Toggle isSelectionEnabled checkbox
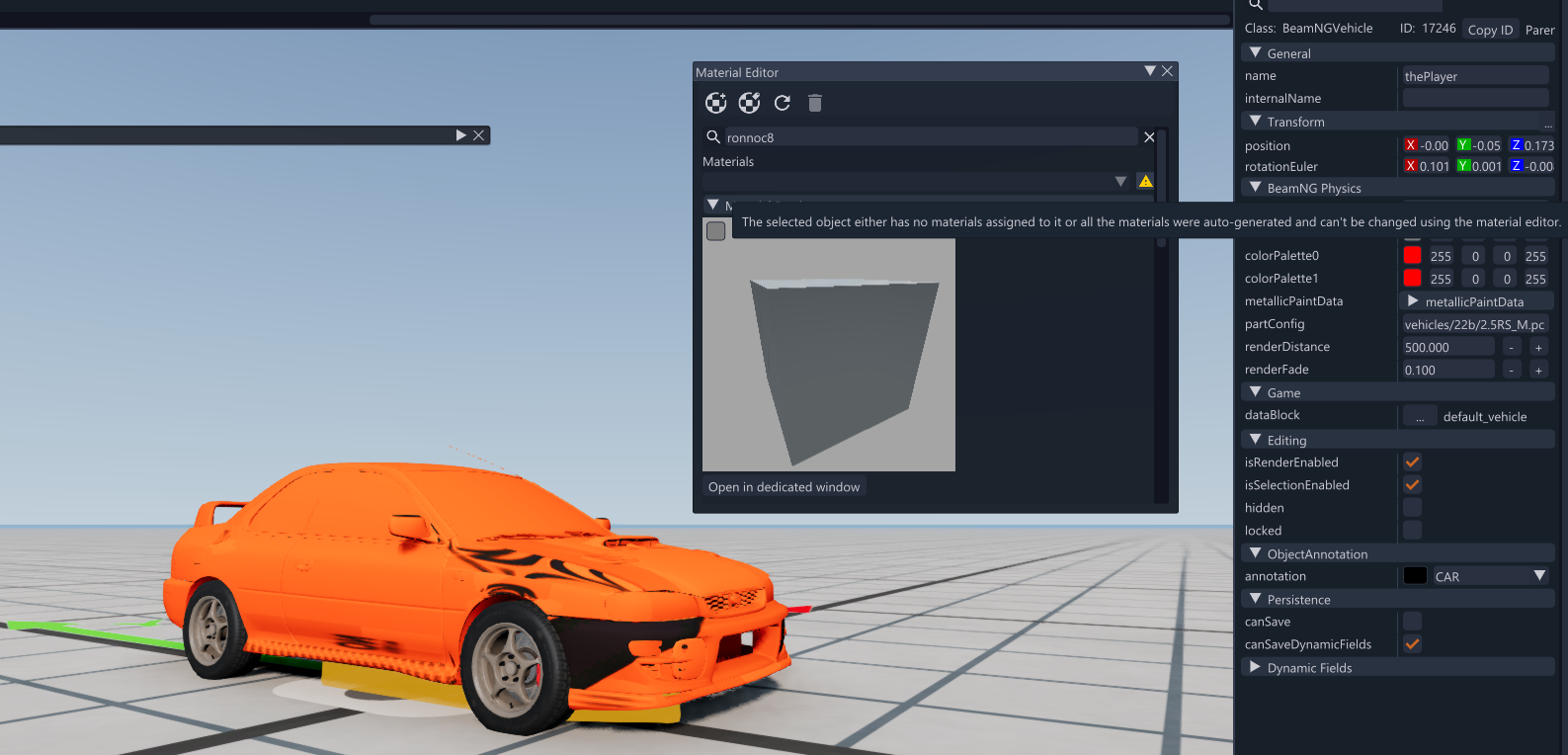Screen dimensions: 1568x755 click(1413, 484)
